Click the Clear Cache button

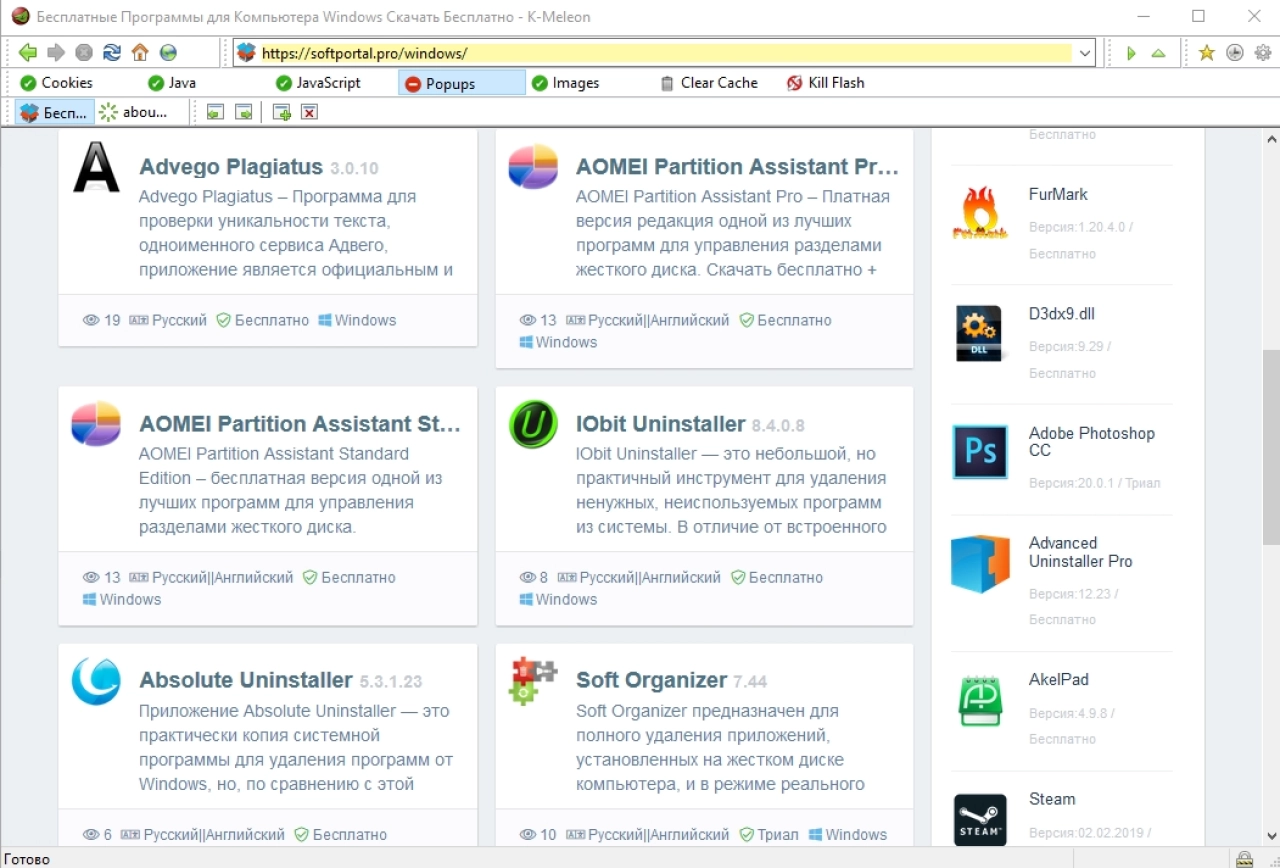709,83
